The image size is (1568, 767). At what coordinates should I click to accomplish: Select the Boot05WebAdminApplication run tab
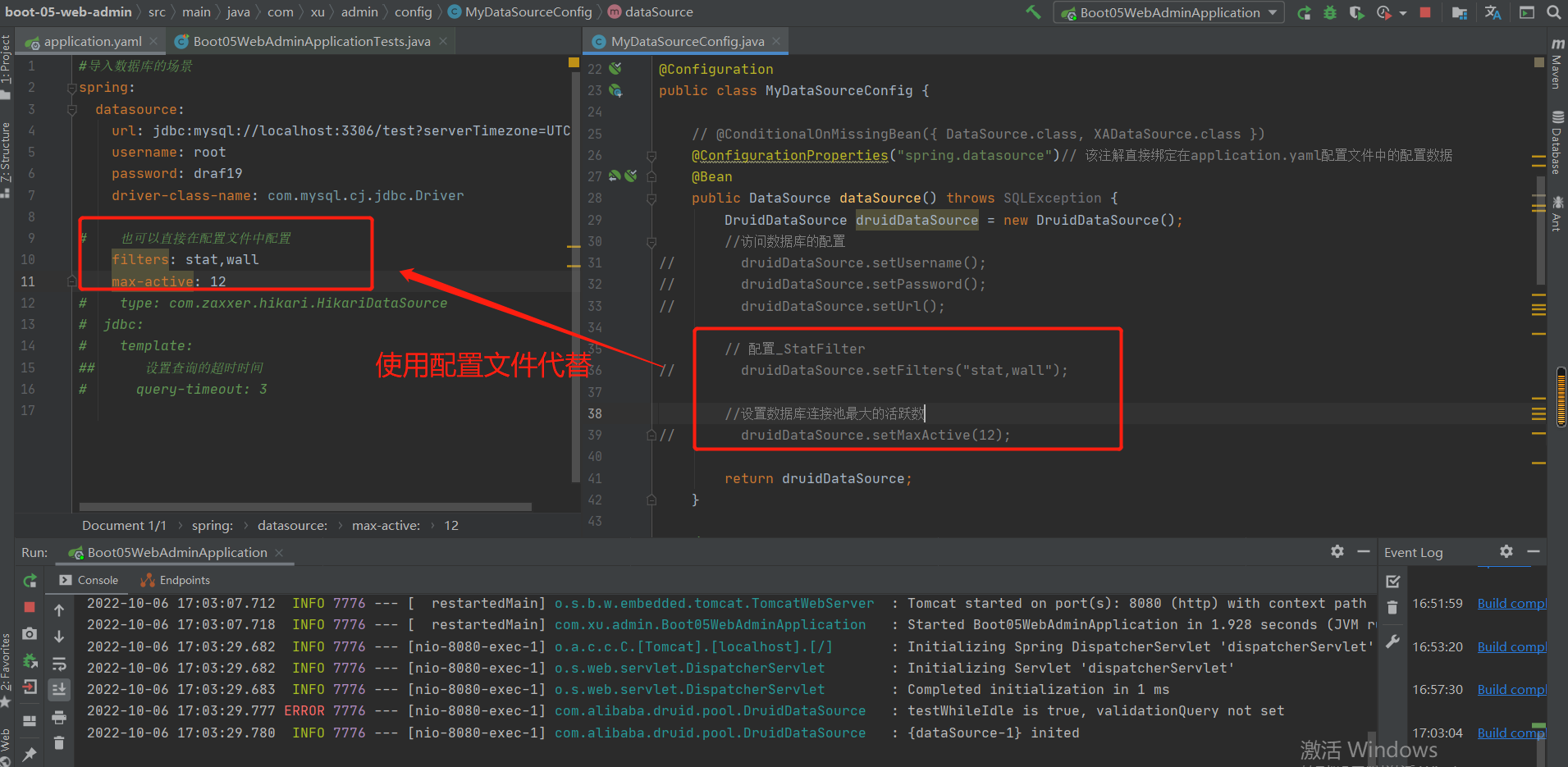pyautogui.click(x=176, y=552)
